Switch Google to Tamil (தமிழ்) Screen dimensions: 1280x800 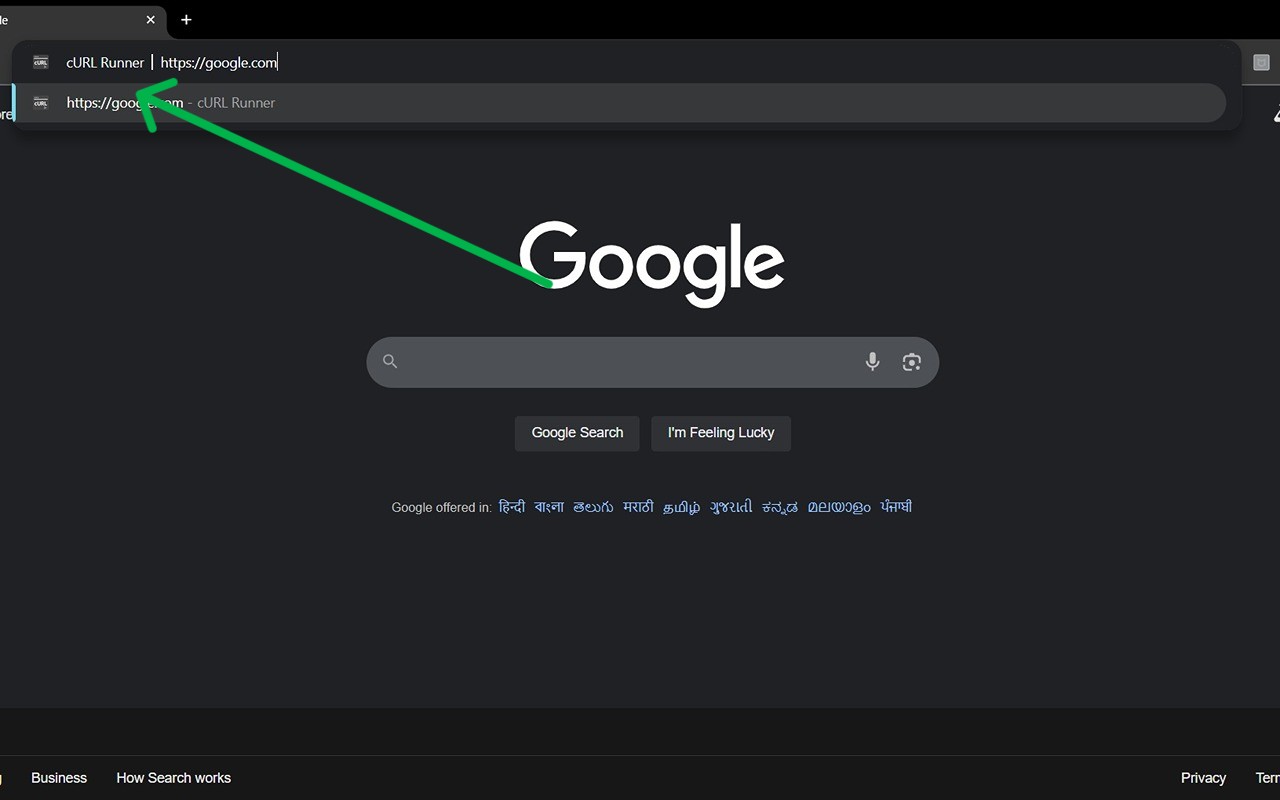point(682,507)
